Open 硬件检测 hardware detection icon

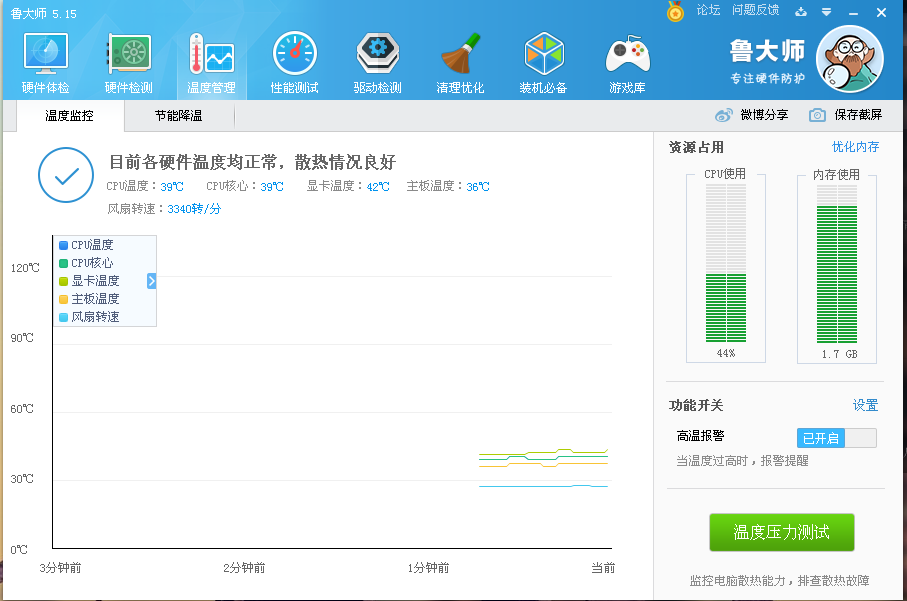click(x=128, y=53)
